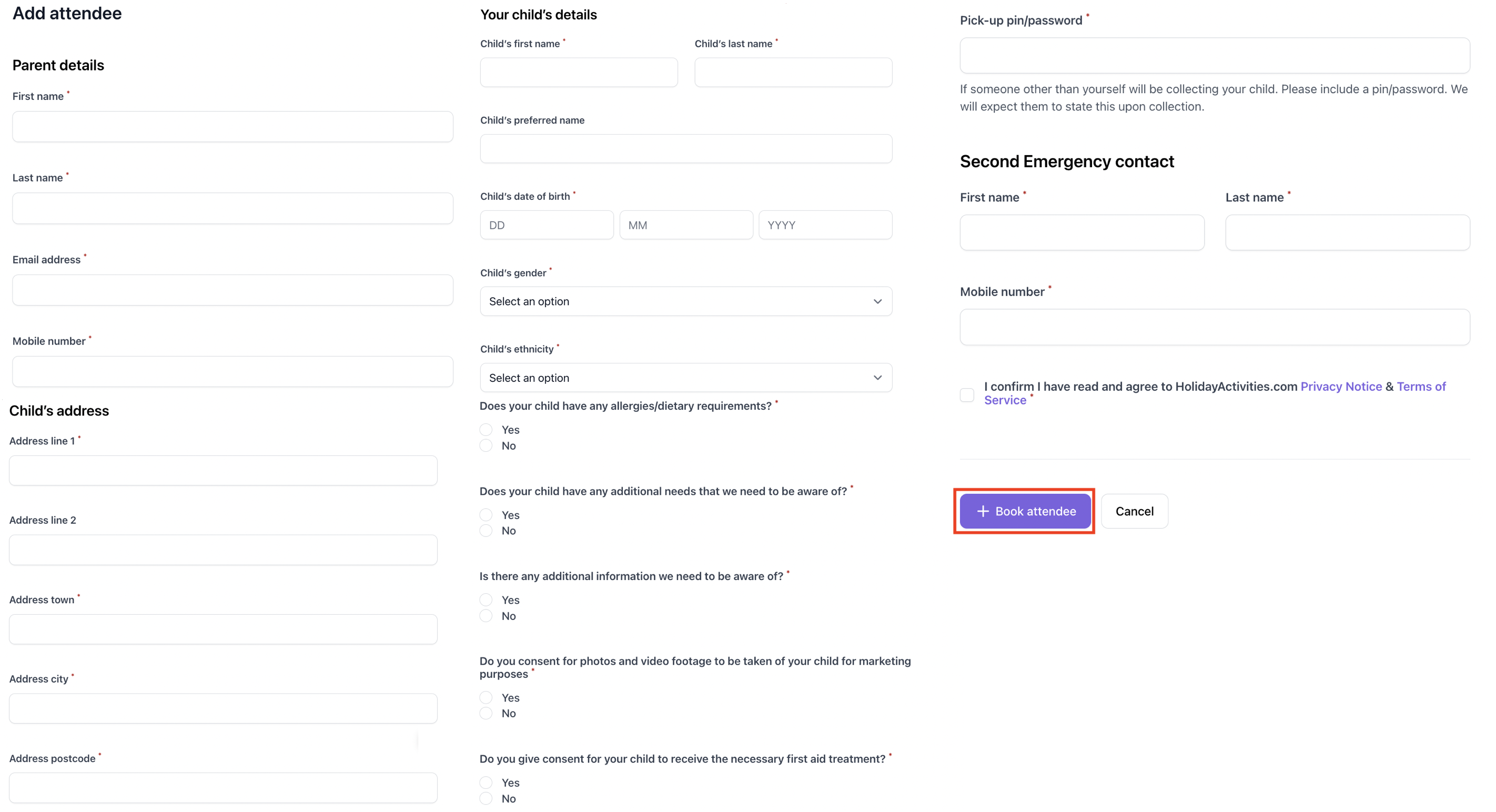
Task: Select No for additional needs question
Action: (x=486, y=531)
